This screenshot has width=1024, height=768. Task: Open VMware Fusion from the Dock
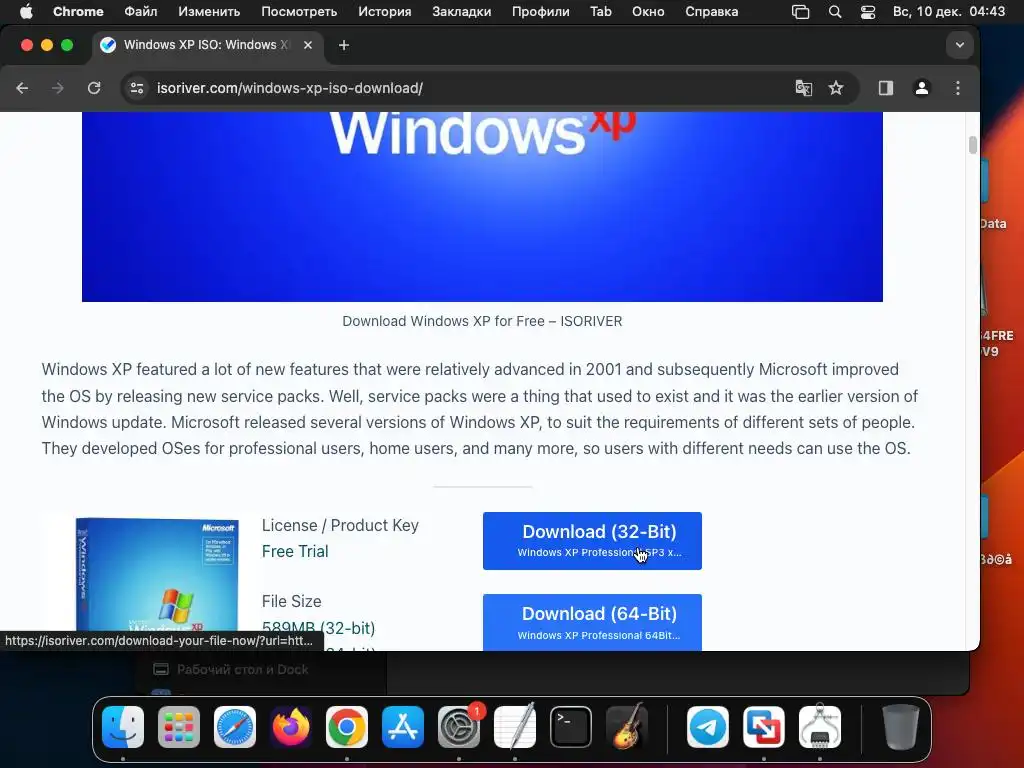click(x=764, y=727)
